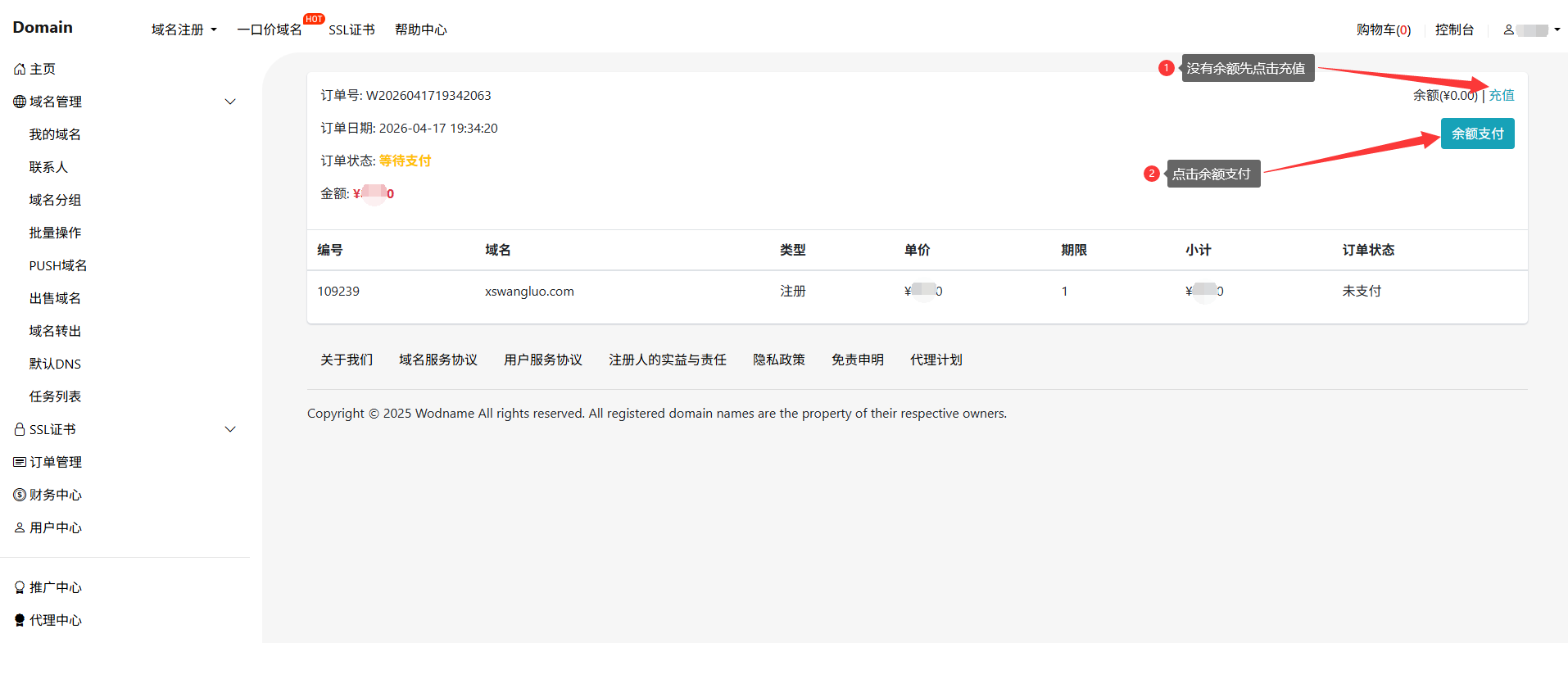Expand the SSL证书 sidebar chevron

(230, 429)
